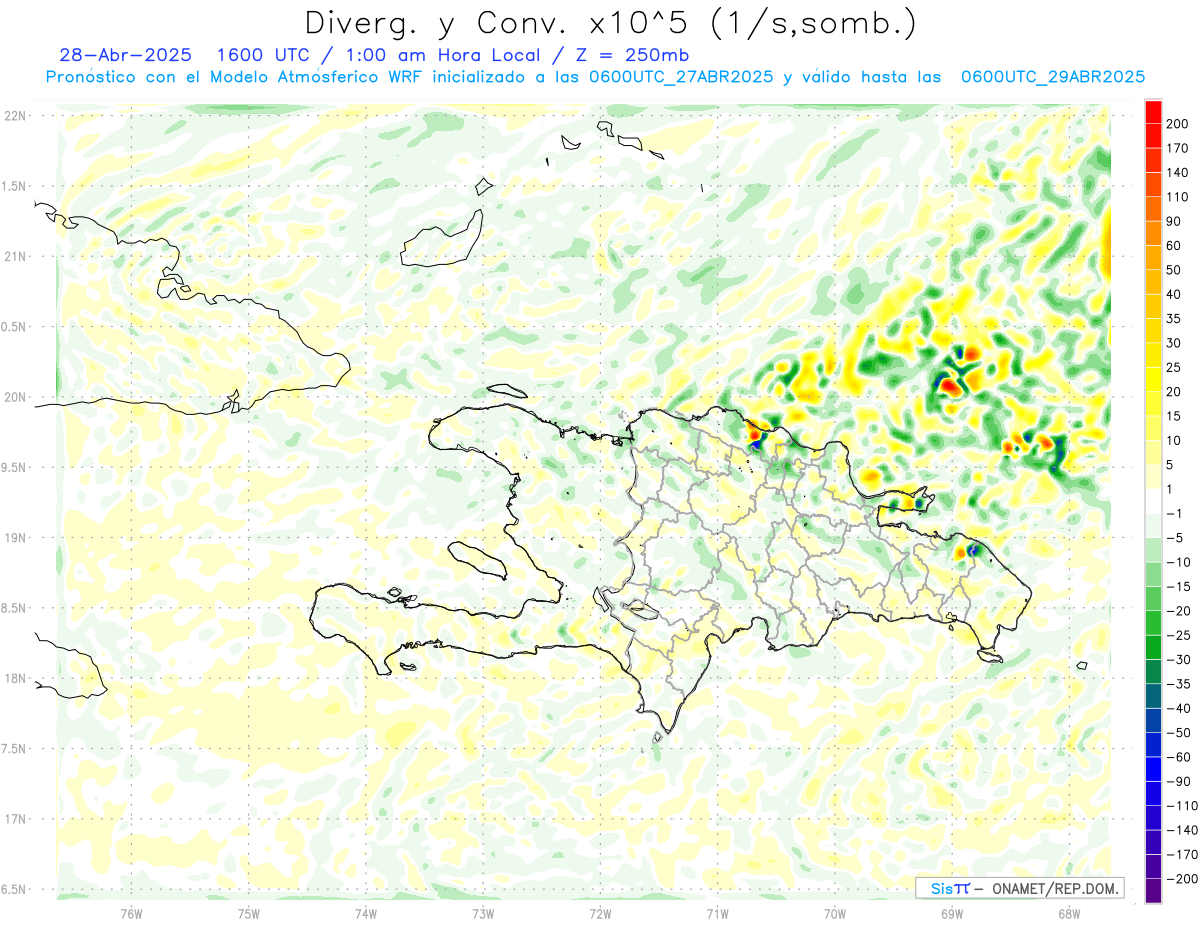The height and width of the screenshot is (927, 1200).
Task: Click the positive 200 colorbar value
Action: coord(1177,124)
